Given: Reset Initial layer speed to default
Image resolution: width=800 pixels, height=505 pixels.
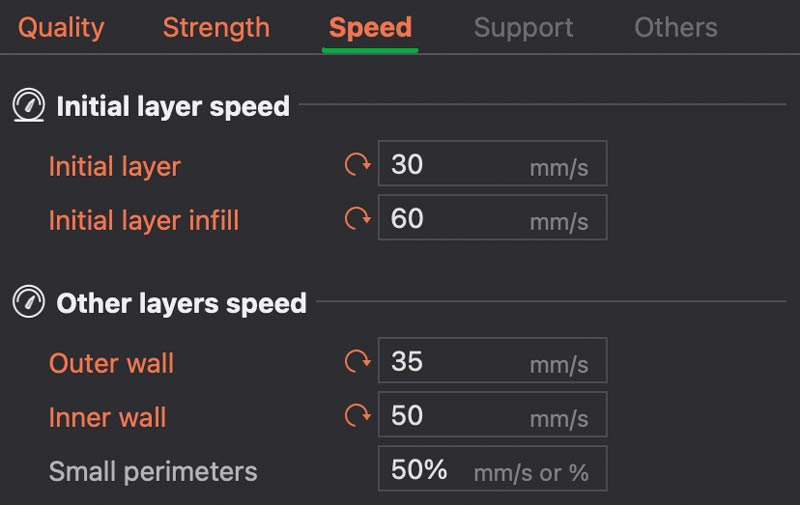Looking at the screenshot, I should (357, 165).
